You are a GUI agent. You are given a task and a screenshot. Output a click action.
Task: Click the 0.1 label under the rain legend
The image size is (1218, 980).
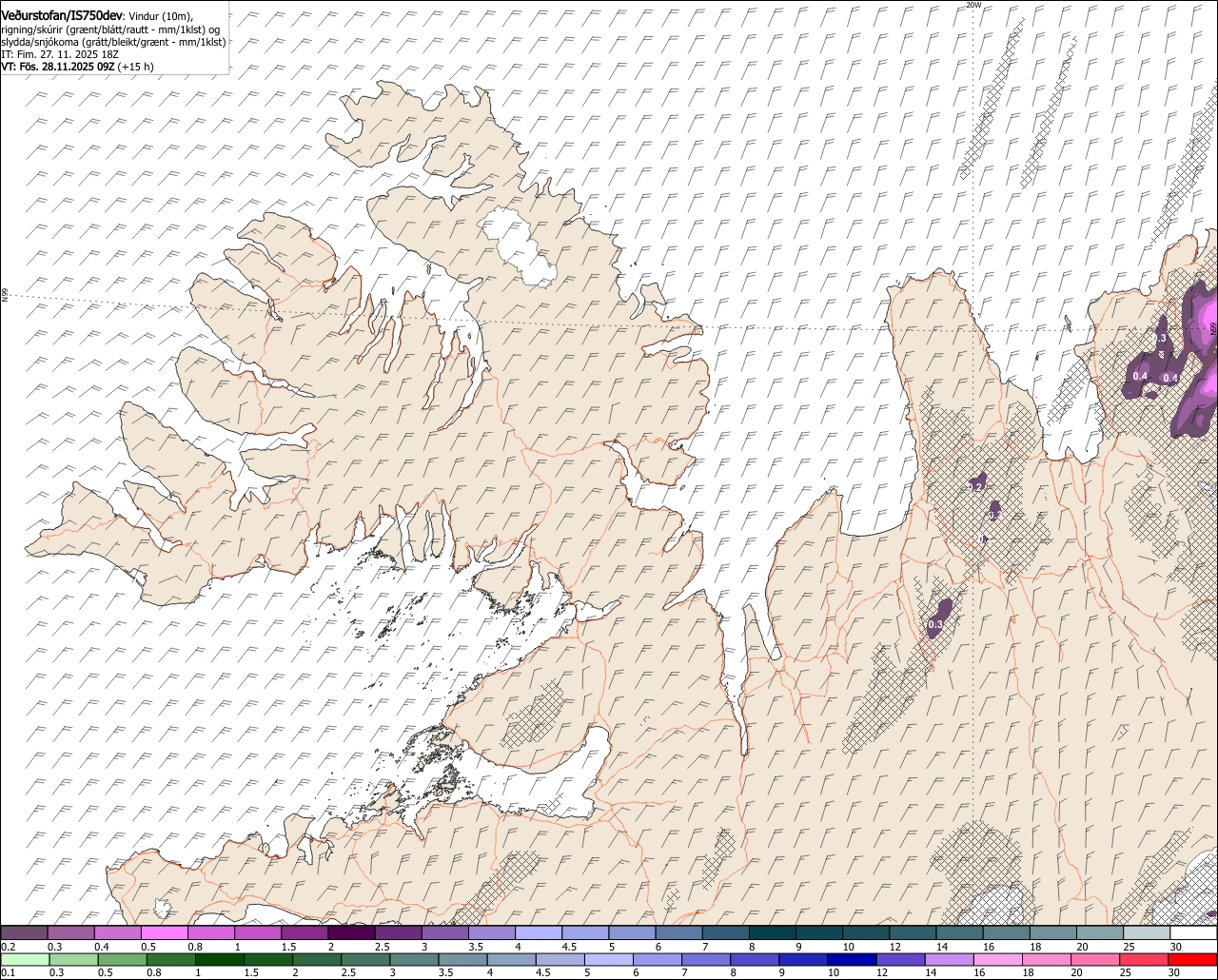click(x=9, y=972)
